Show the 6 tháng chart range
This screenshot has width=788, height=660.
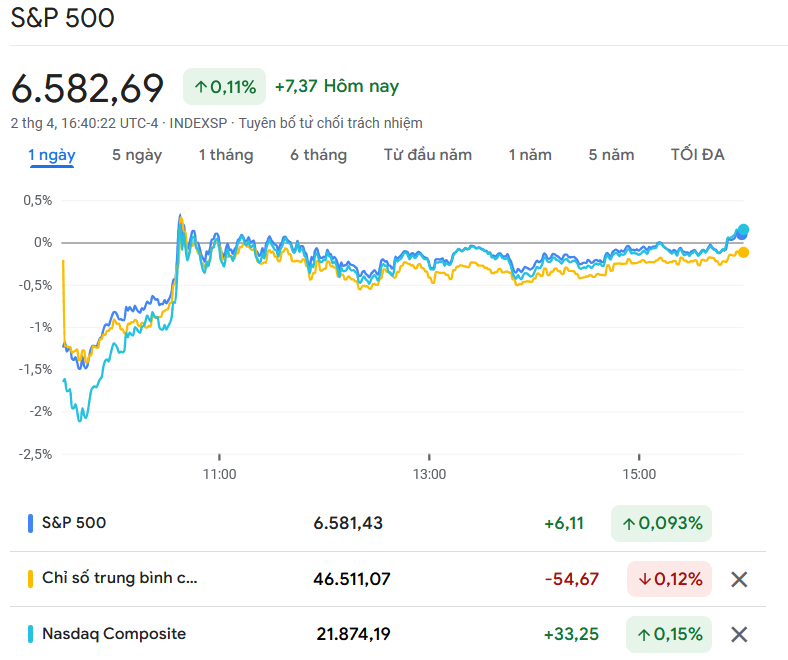319,155
